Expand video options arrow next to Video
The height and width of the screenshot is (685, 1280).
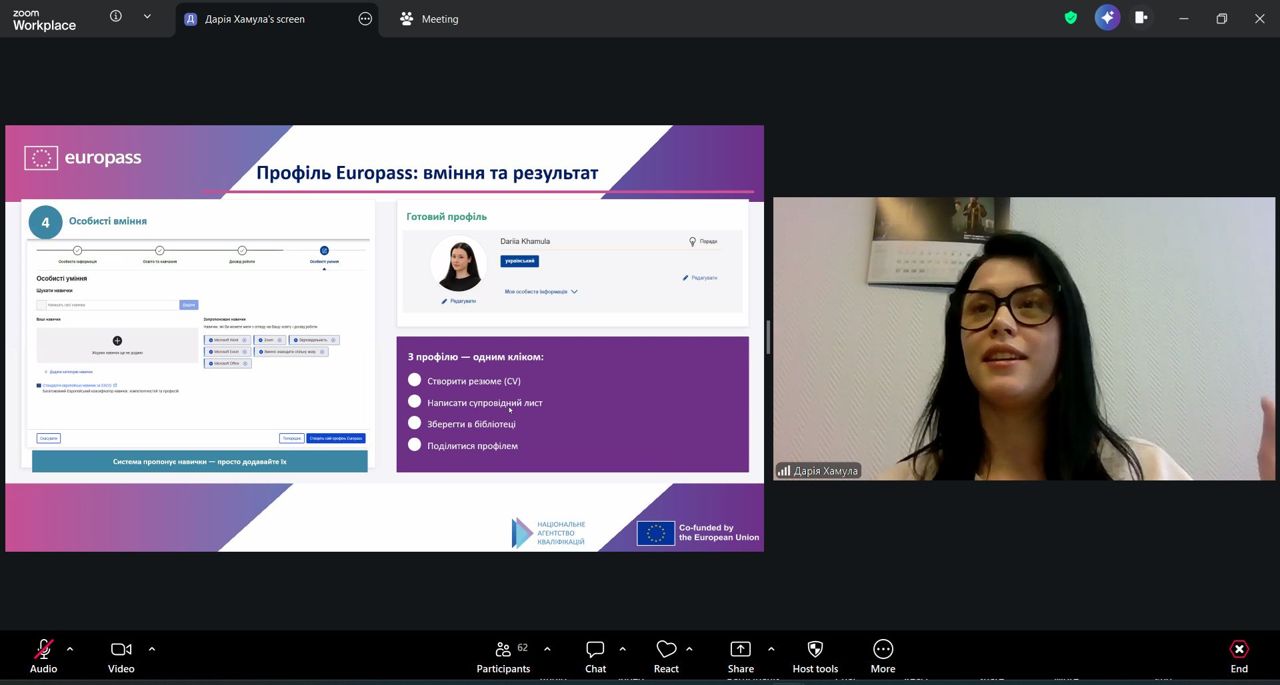152,649
